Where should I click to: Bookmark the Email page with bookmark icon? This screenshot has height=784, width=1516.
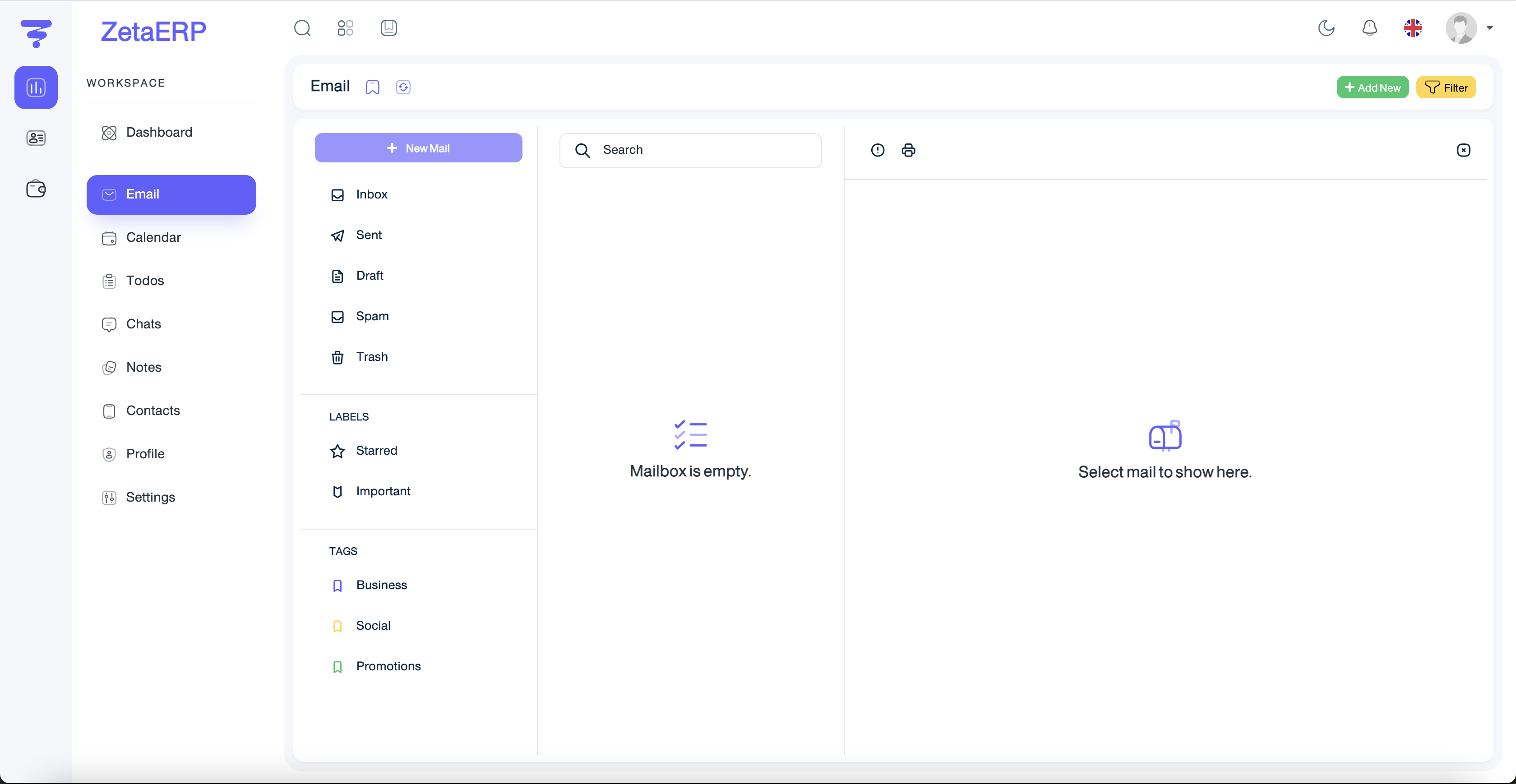point(373,87)
